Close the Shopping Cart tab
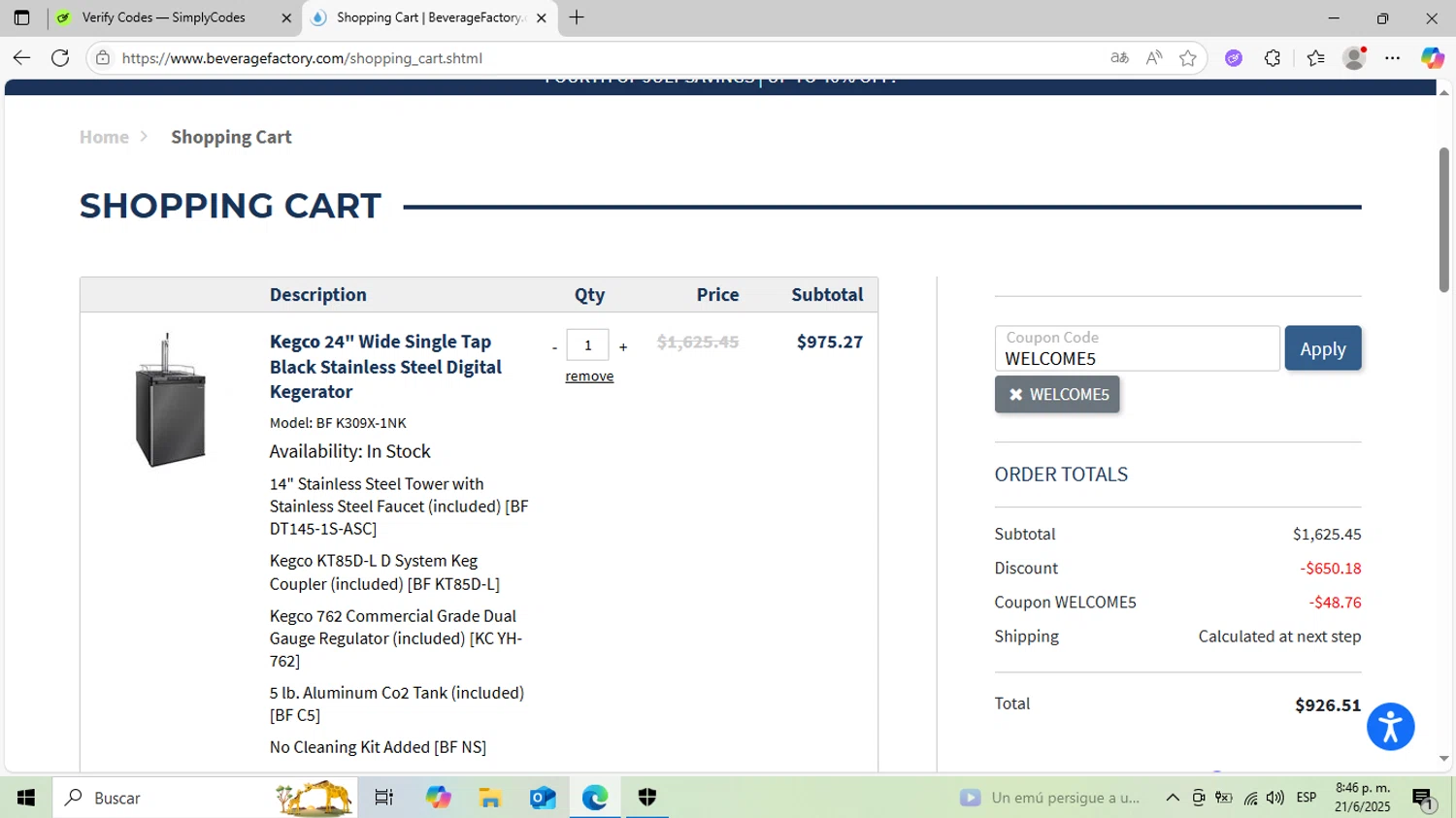The image size is (1456, 818). [x=542, y=17]
